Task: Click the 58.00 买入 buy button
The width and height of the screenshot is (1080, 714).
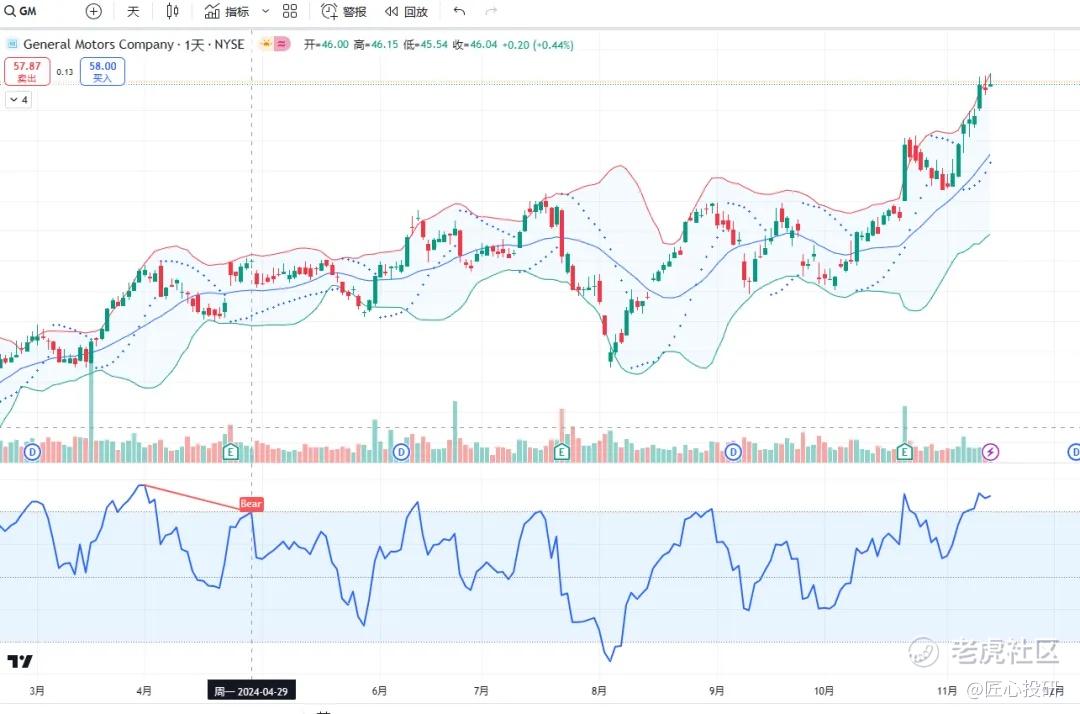Action: coord(103,72)
